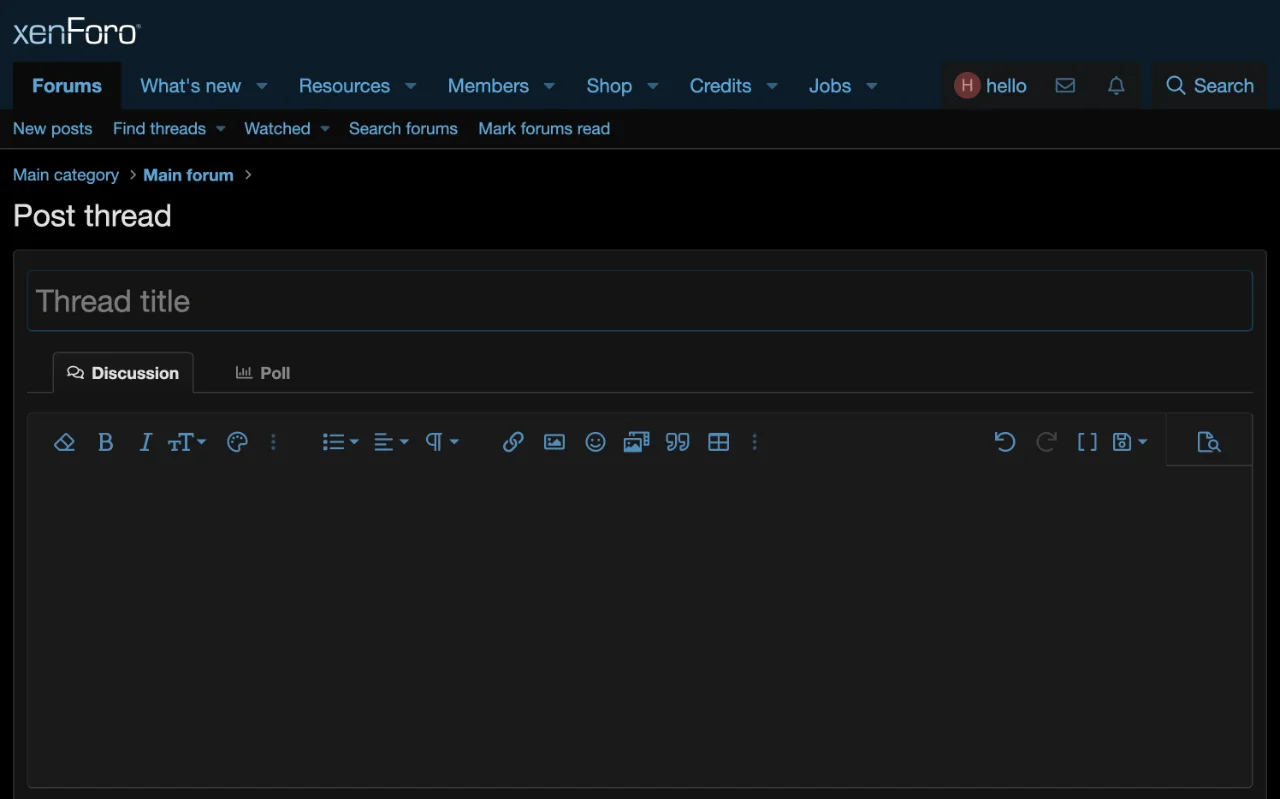This screenshot has height=799, width=1280.
Task: Open the list options dropdown
Action: click(340, 442)
